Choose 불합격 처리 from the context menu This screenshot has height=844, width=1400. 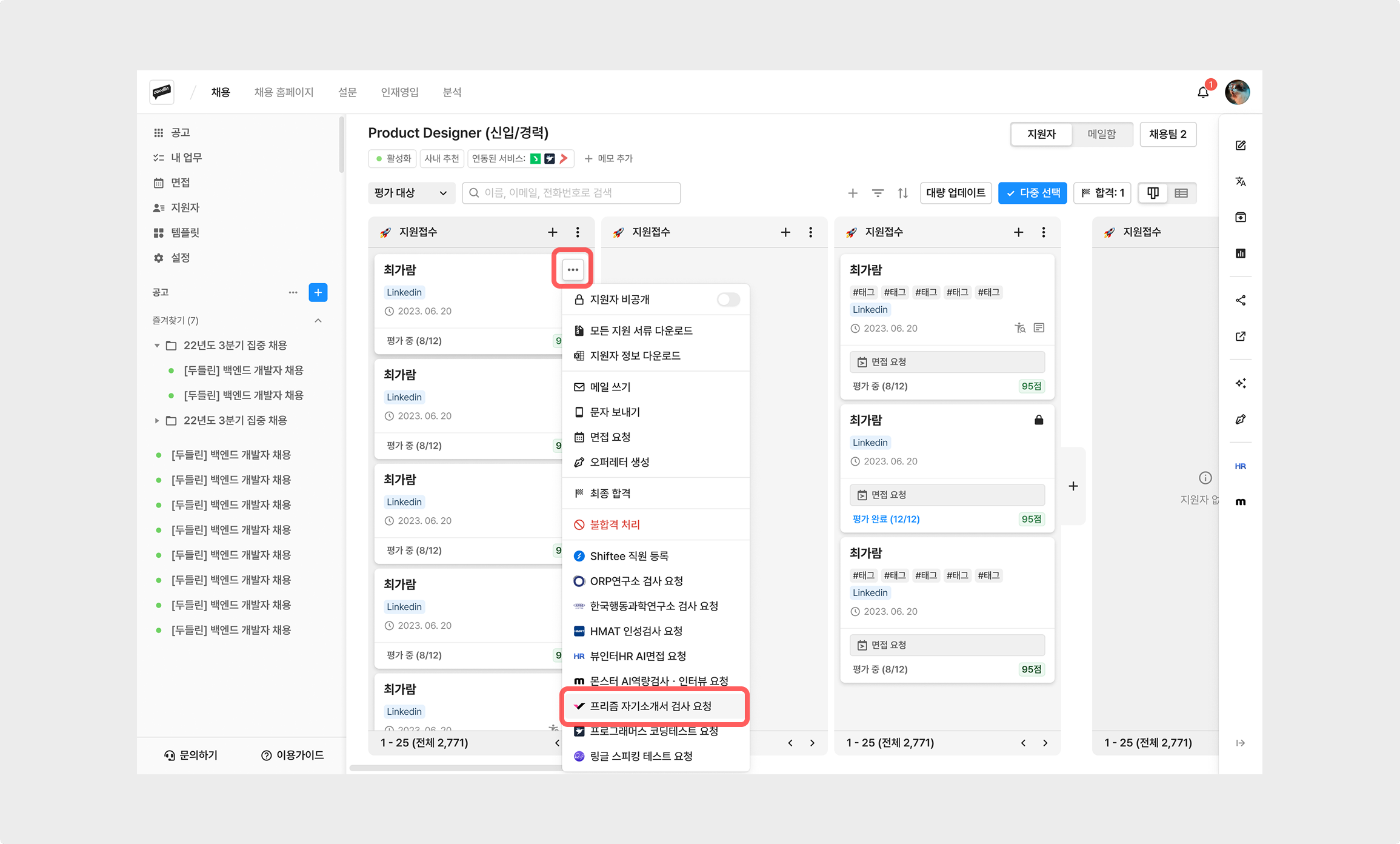coord(615,524)
